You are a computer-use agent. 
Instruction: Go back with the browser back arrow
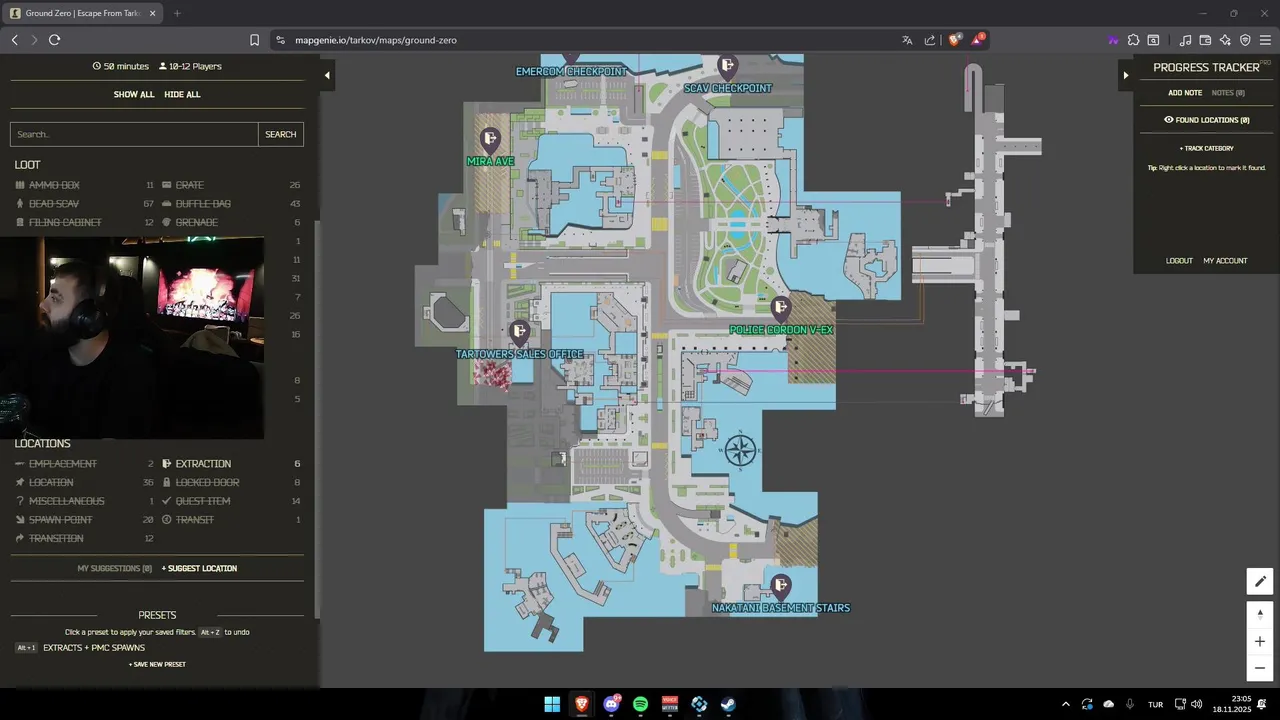(x=14, y=40)
